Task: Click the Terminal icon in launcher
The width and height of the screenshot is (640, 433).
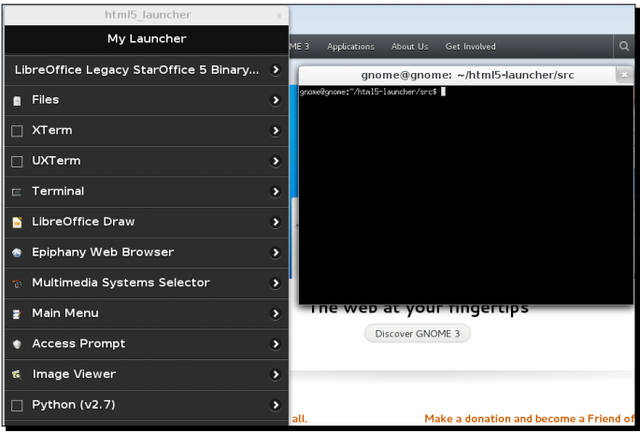Action: [x=17, y=192]
